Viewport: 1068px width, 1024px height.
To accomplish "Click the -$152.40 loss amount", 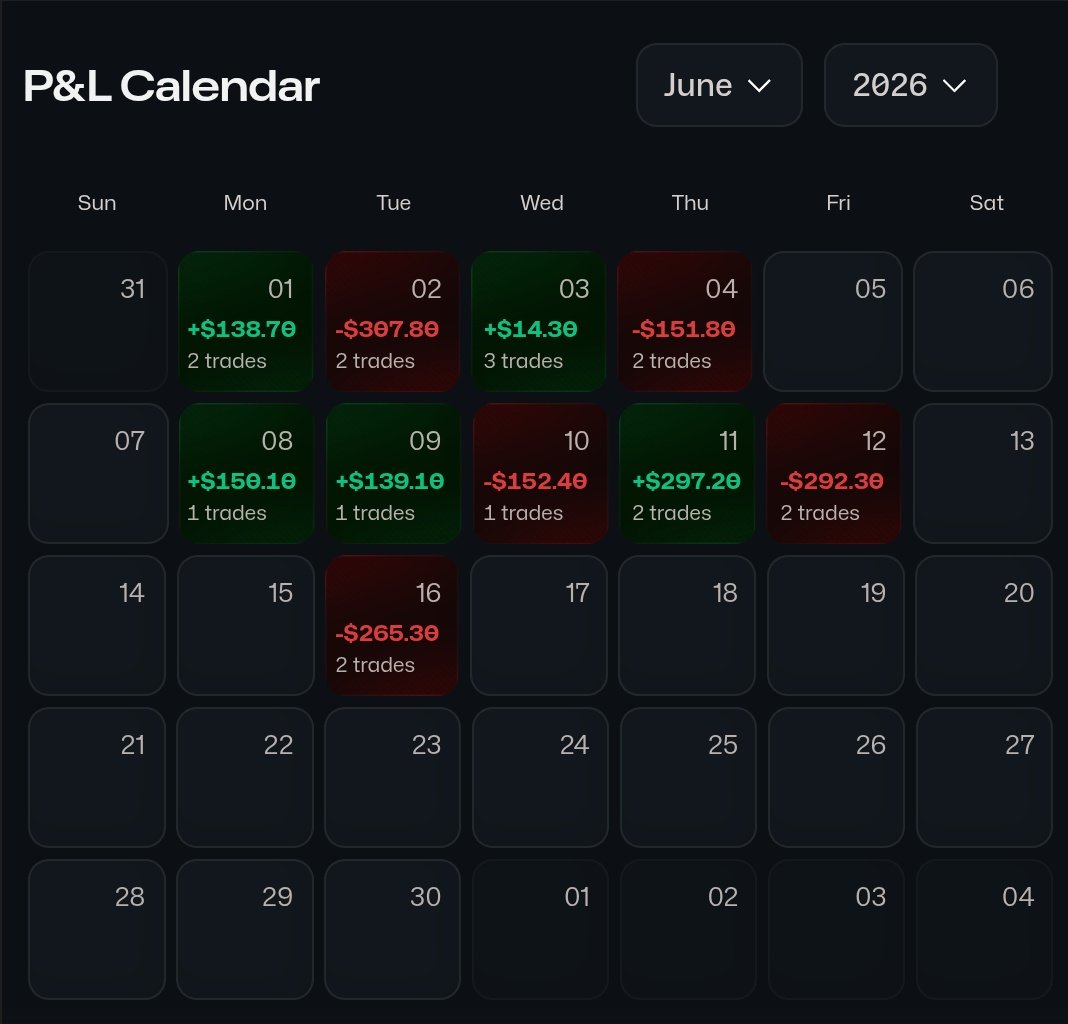I will [x=535, y=481].
